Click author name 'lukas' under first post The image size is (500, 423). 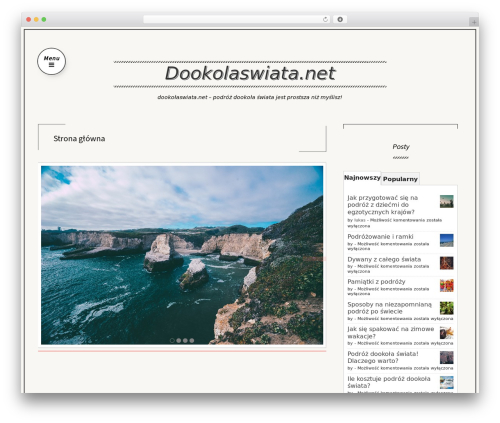click(x=360, y=220)
